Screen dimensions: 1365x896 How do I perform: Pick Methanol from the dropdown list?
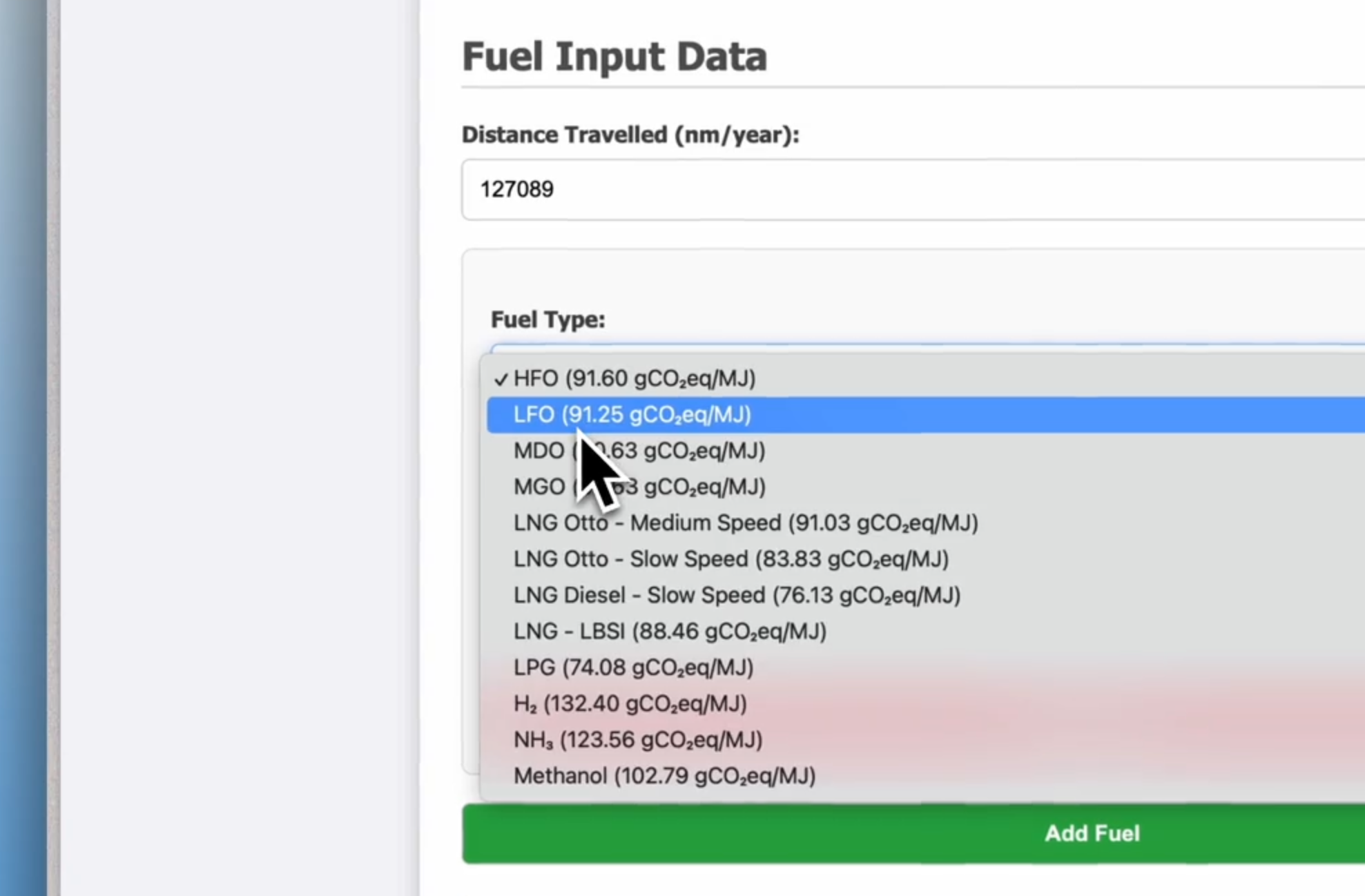[664, 776]
